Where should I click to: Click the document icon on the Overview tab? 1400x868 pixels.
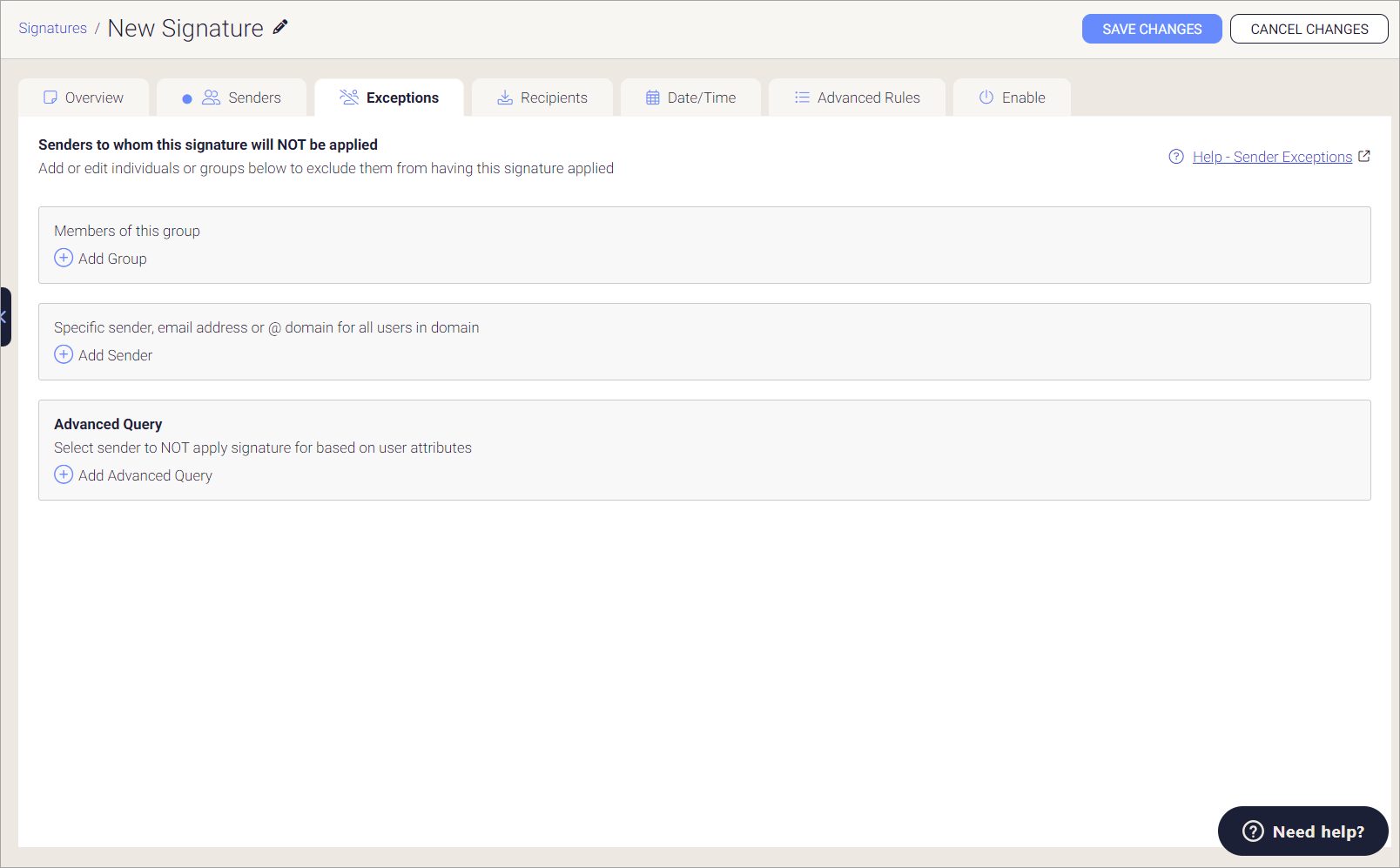(50, 98)
